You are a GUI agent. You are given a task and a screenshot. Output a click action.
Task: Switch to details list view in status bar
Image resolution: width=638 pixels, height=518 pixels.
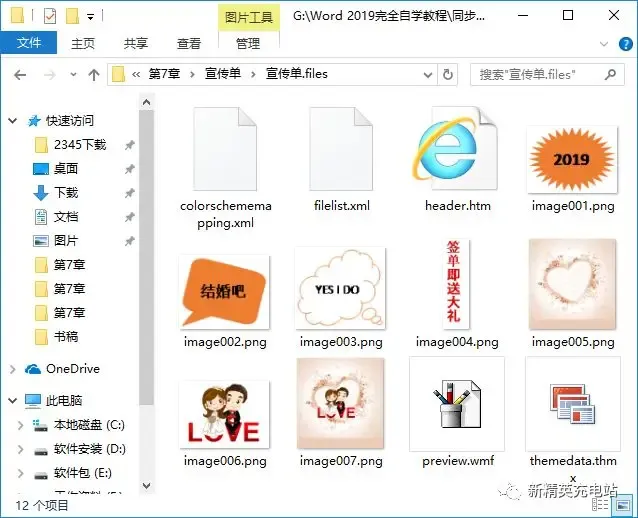pyautogui.click(x=600, y=505)
